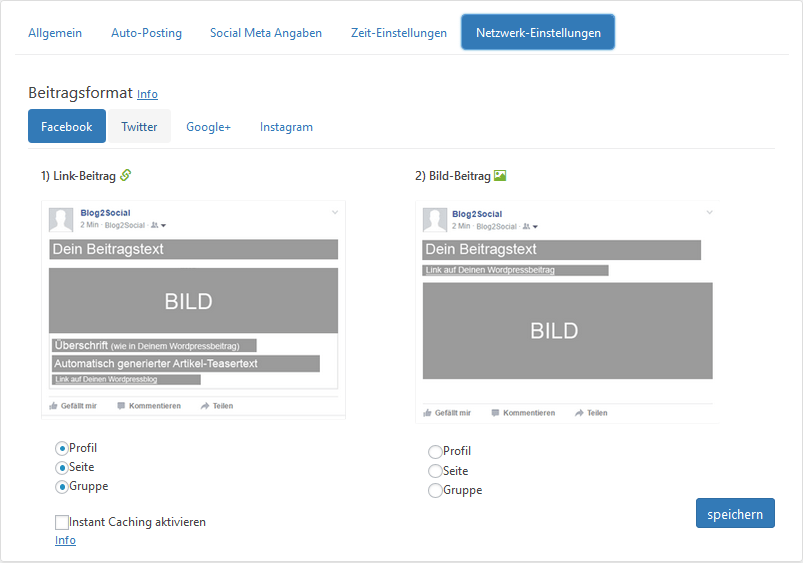
Task: Select Profil radio under Link-Beitrag
Action: click(61, 449)
